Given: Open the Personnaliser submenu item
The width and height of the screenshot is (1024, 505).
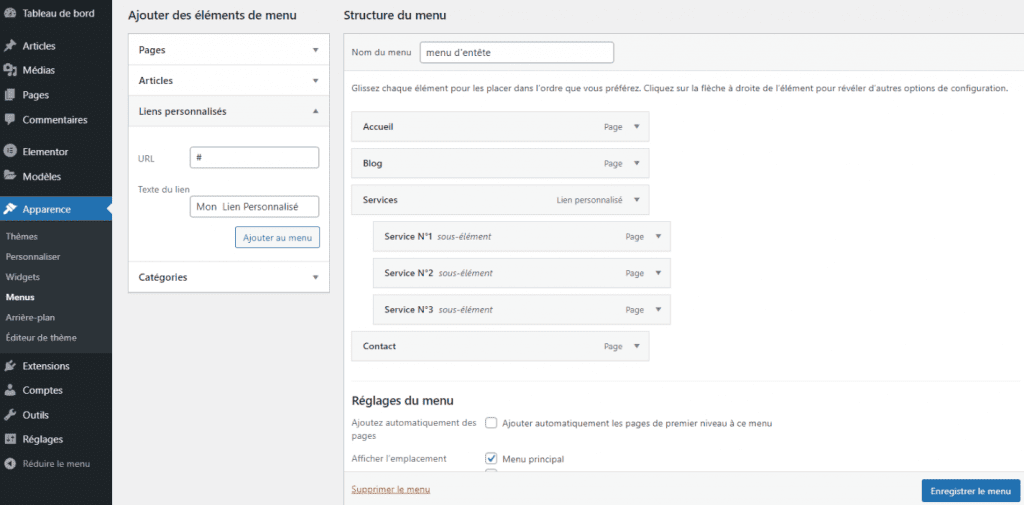Looking at the screenshot, I should [x=33, y=257].
